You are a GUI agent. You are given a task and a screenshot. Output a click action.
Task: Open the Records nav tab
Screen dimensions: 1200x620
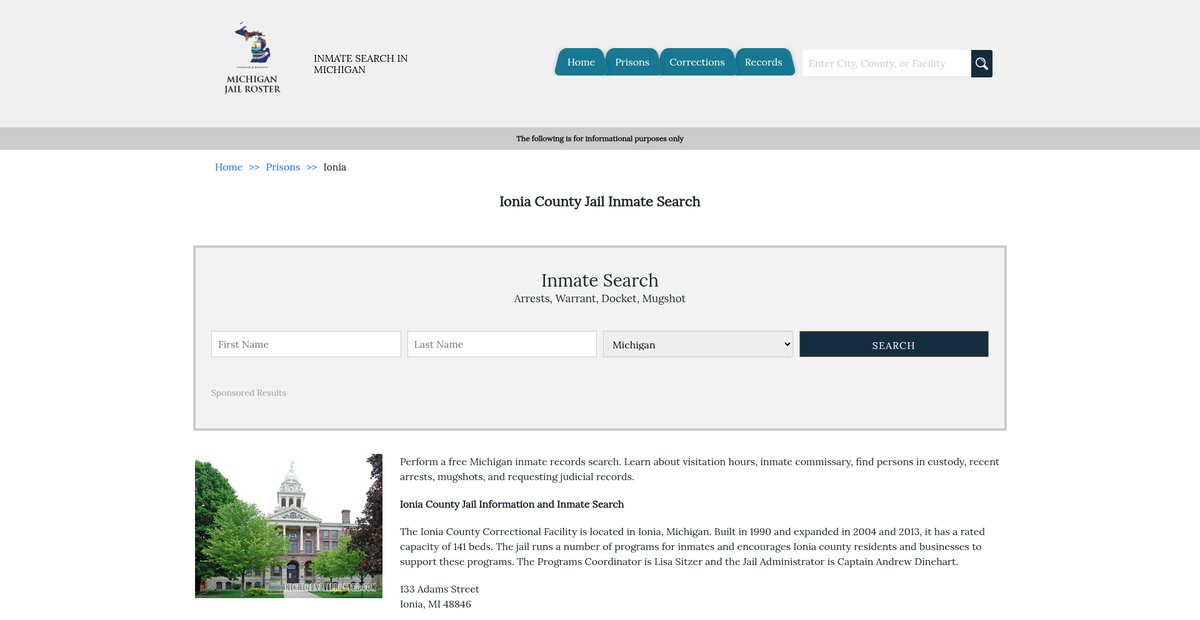[x=764, y=62]
